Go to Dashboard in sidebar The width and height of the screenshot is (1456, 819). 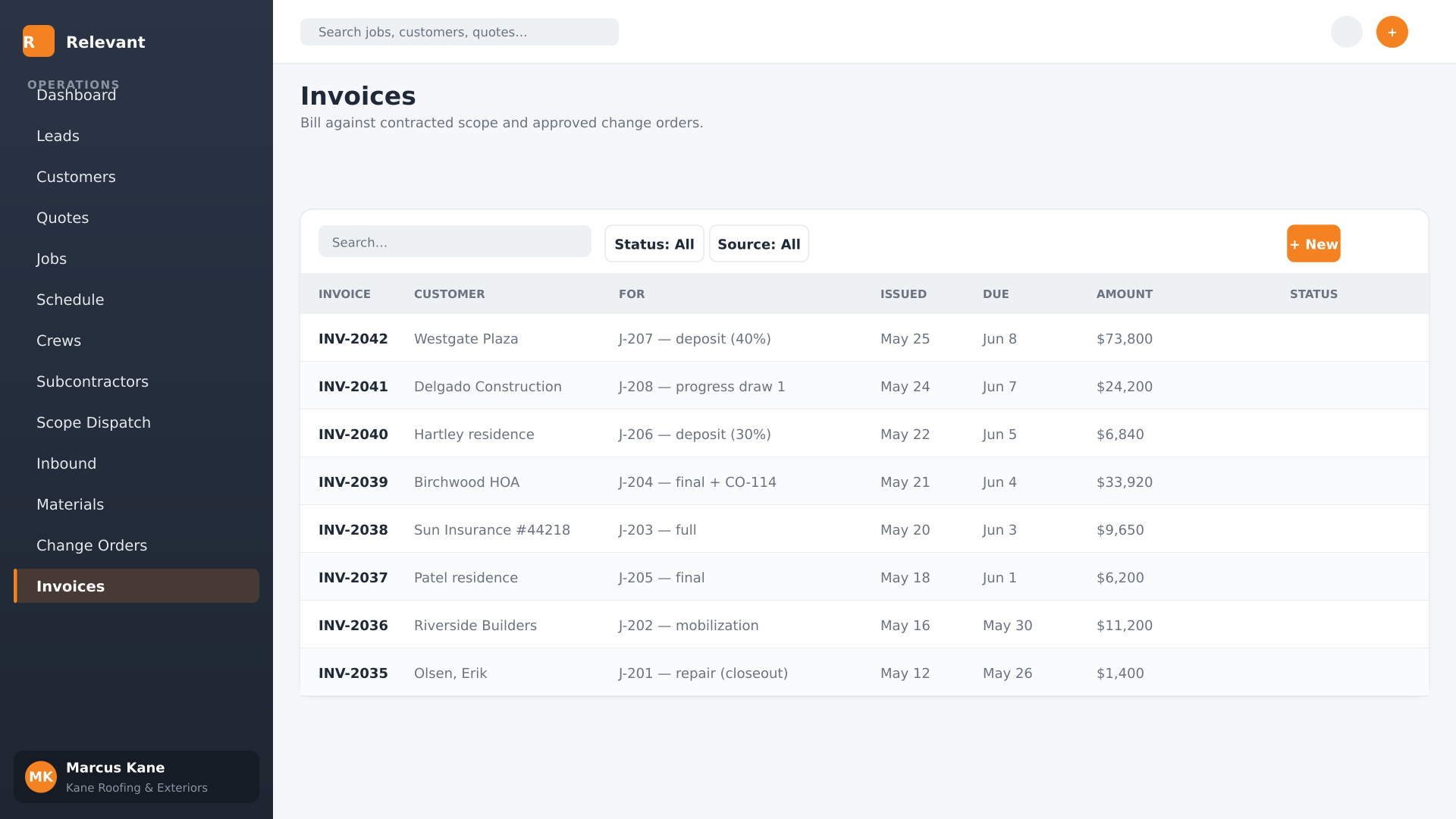point(136,95)
